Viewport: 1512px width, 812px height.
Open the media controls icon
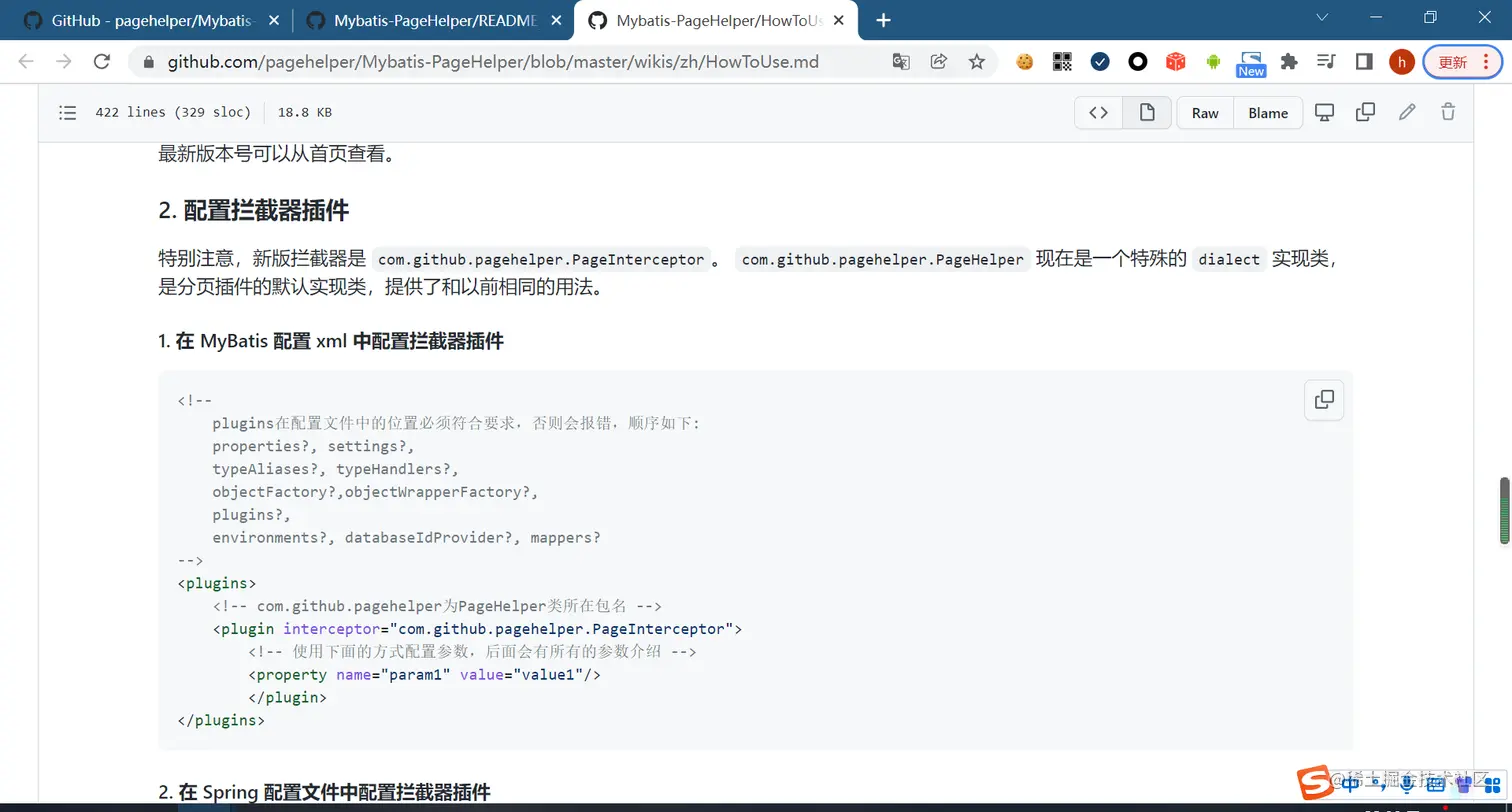tap(1326, 62)
